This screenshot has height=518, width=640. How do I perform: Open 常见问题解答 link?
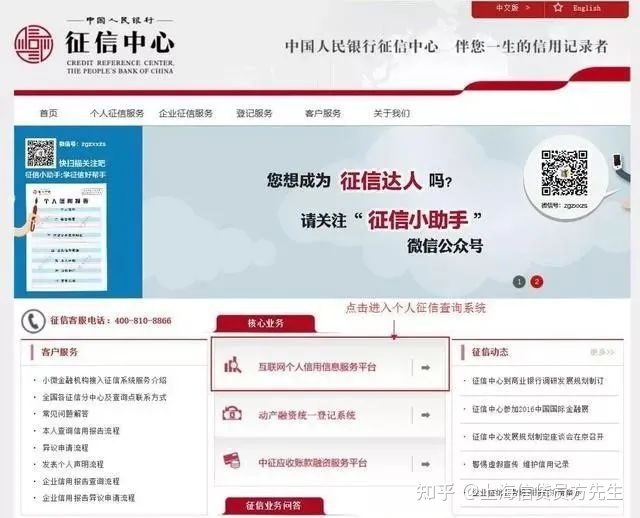[x=65, y=414]
